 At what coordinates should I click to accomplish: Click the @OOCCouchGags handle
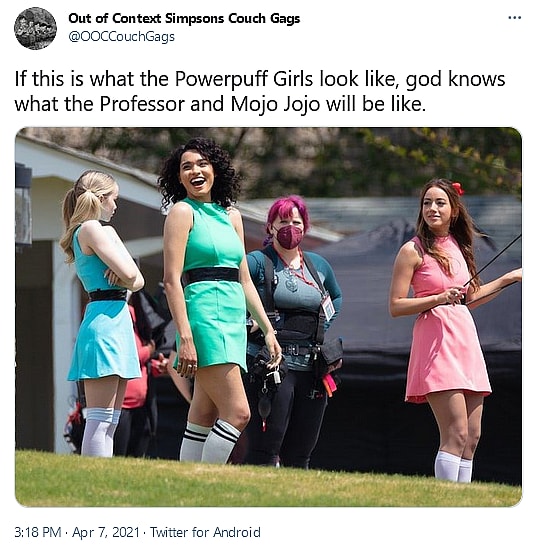(122, 37)
